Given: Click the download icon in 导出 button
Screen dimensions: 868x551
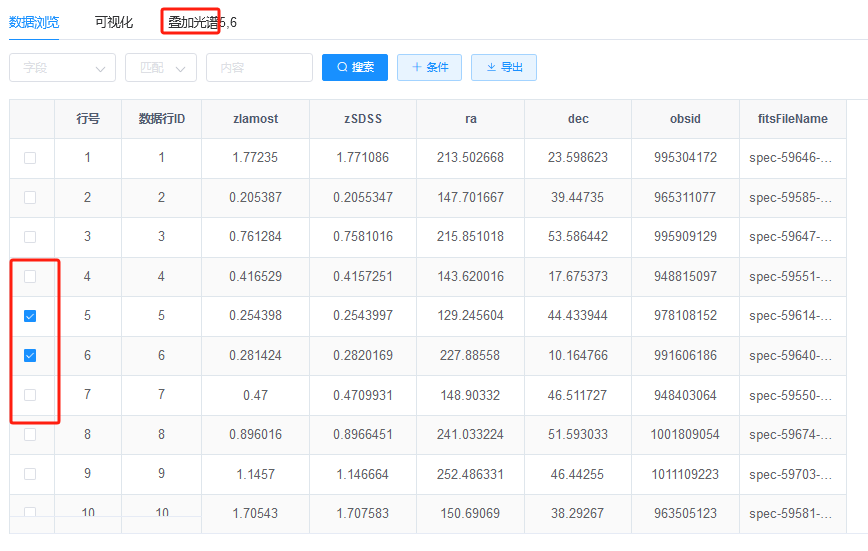Looking at the screenshot, I should click(490, 68).
